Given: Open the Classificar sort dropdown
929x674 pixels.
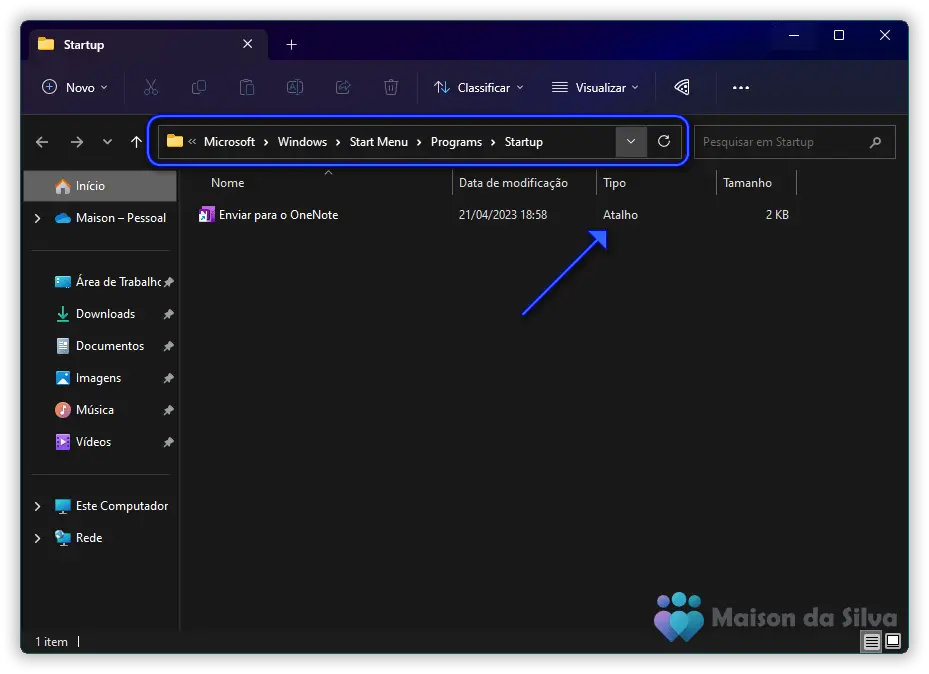Looking at the screenshot, I should pyautogui.click(x=478, y=88).
